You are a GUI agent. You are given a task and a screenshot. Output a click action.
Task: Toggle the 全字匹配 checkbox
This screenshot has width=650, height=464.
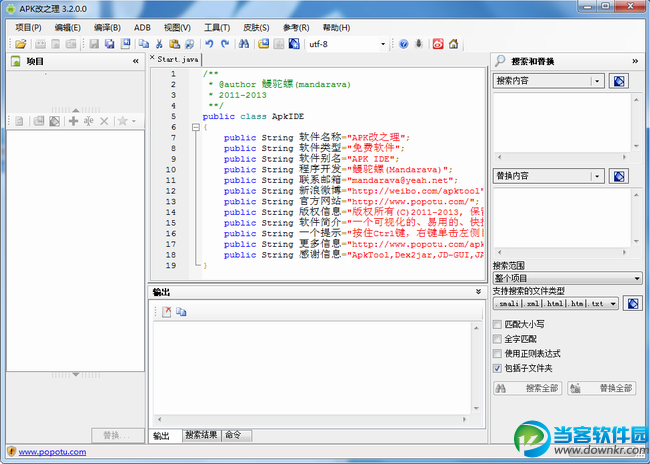(x=497, y=339)
